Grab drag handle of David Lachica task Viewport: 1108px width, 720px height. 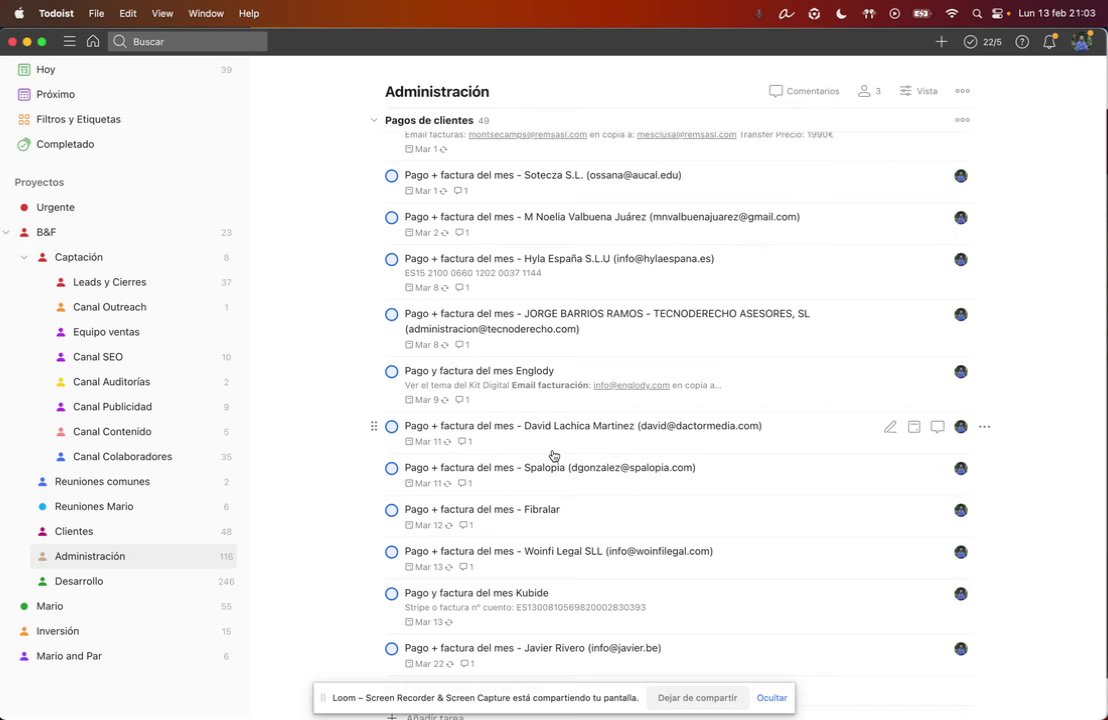[x=374, y=426]
